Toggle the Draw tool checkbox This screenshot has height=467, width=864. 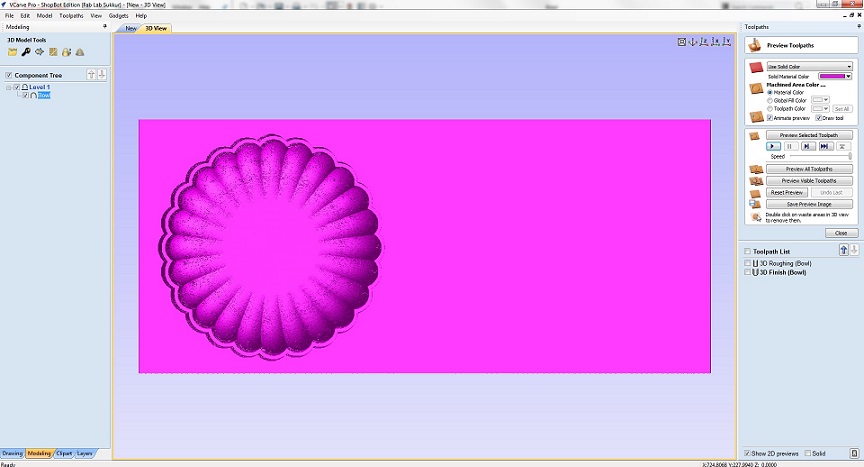click(818, 118)
